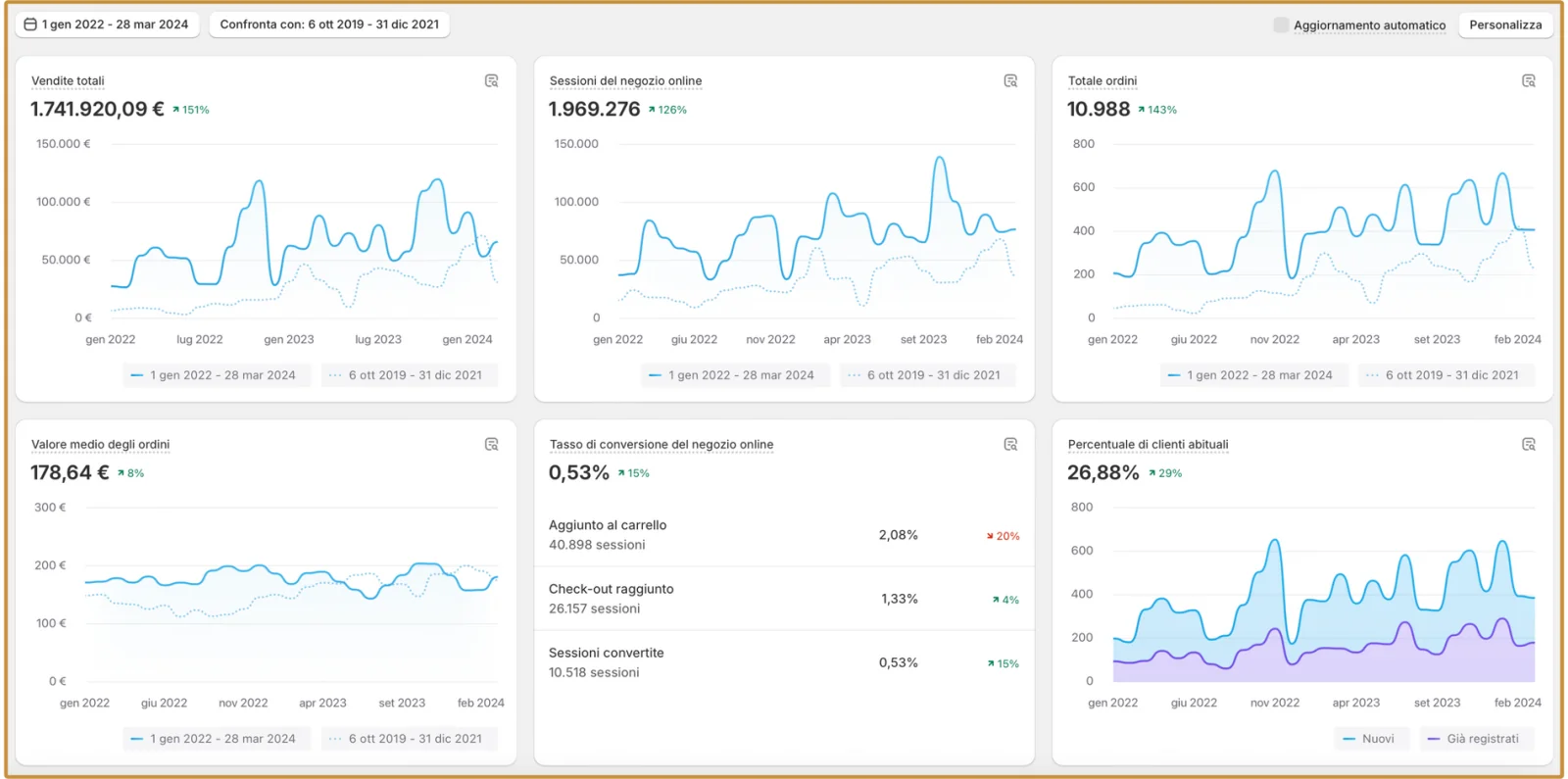
Task: Select the Sessioni convertite row
Action: (784, 662)
